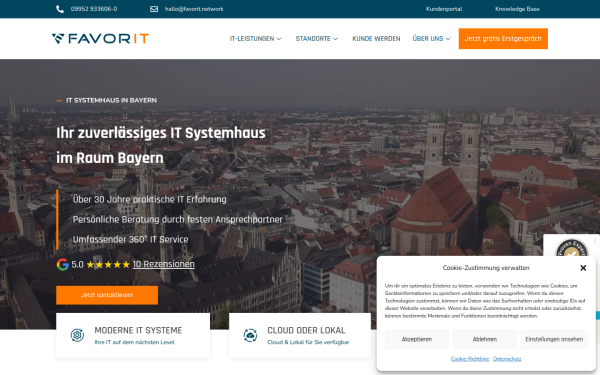The image size is (600, 375).
Task: Open the Cookie-Richtlinie link
Action: pos(470,359)
